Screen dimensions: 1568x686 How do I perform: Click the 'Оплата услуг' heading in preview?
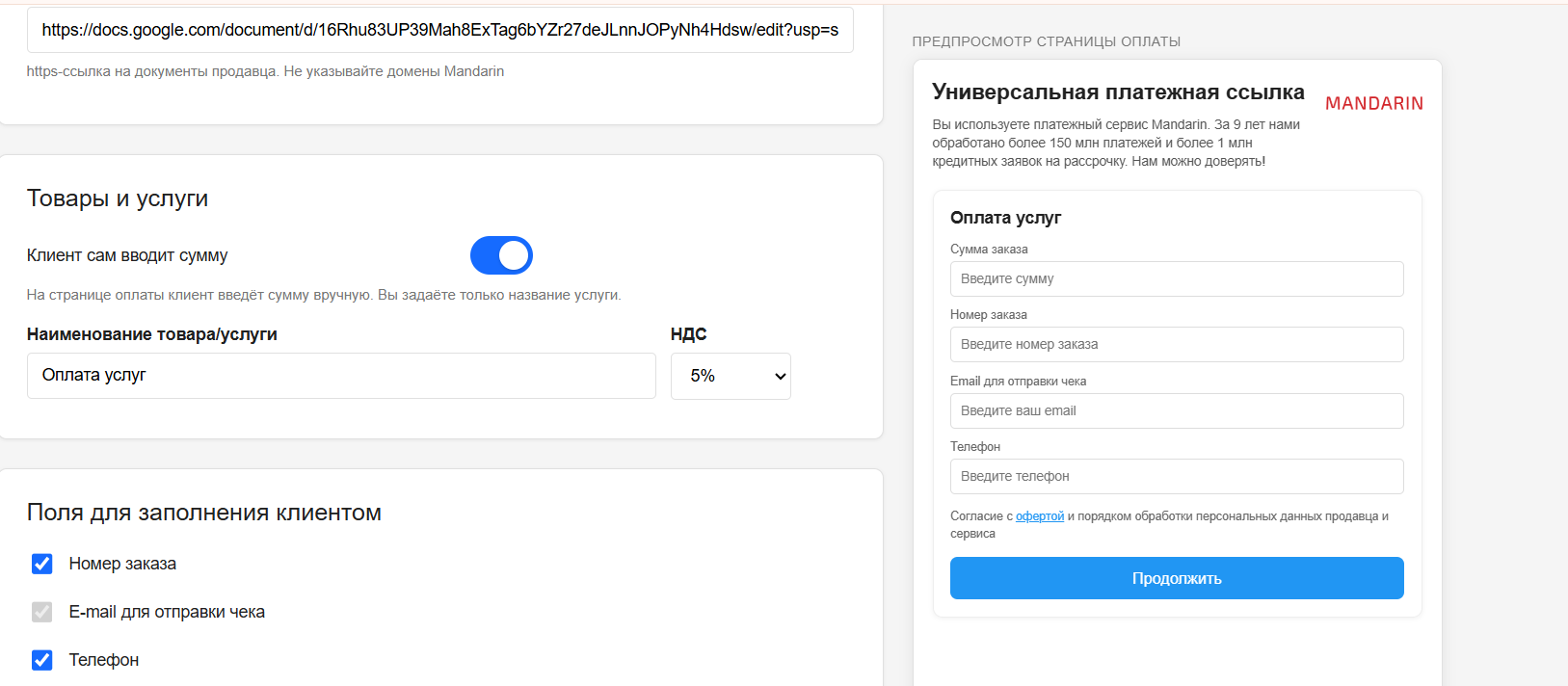[x=1005, y=218]
